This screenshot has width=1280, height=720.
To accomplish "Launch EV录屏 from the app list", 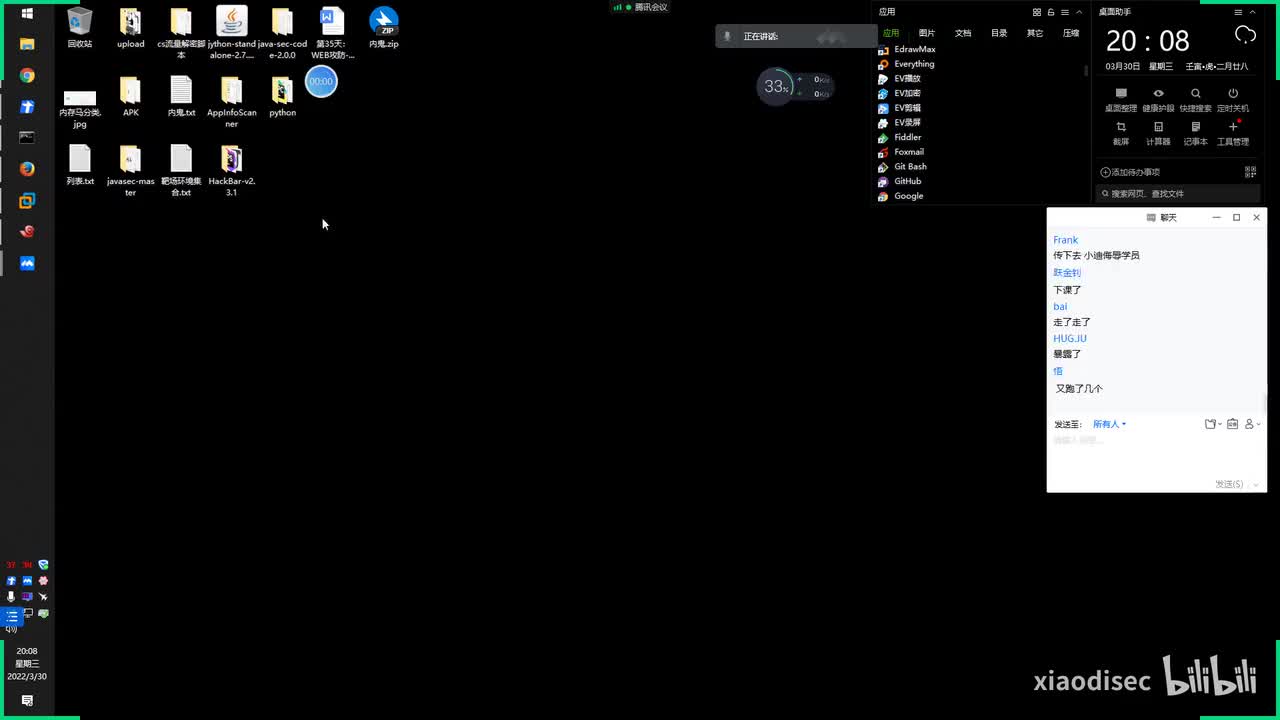I will (x=899, y=122).
